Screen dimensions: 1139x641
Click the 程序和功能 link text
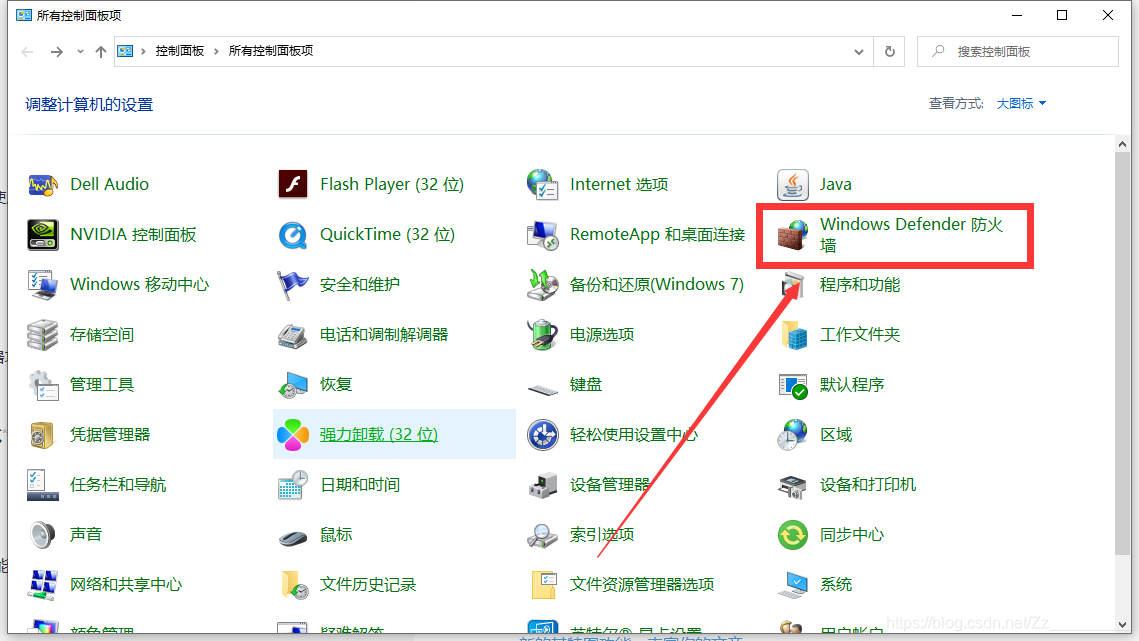pyautogui.click(x=859, y=285)
